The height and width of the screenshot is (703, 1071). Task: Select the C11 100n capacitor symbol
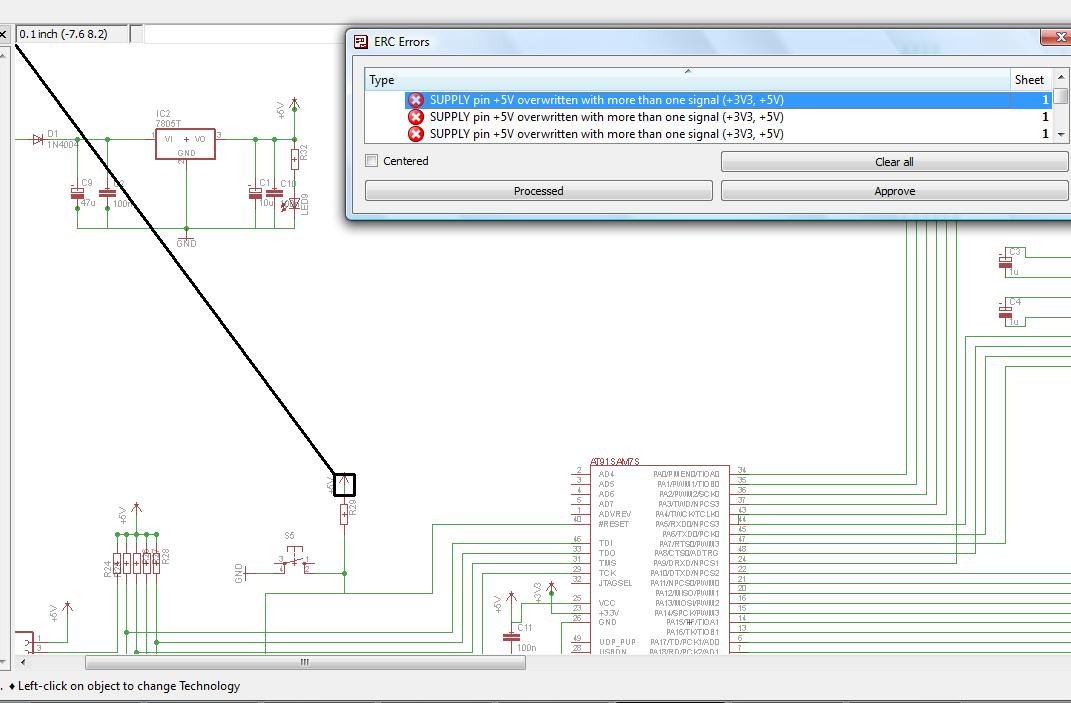click(511, 637)
